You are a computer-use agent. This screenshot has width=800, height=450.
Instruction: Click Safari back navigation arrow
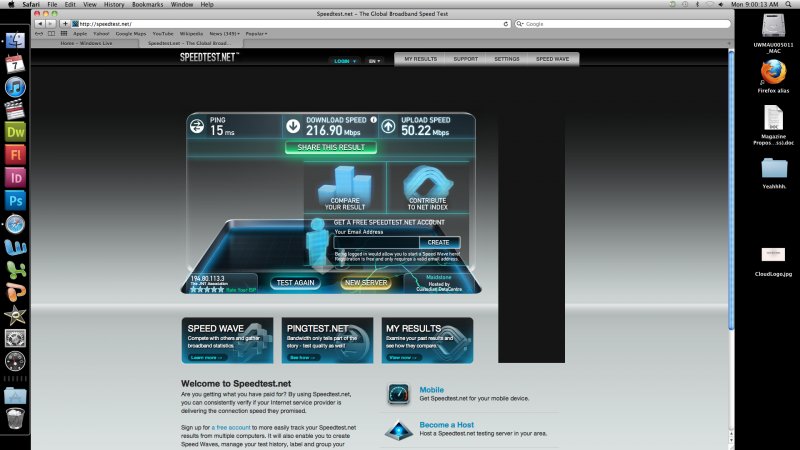coord(40,23)
